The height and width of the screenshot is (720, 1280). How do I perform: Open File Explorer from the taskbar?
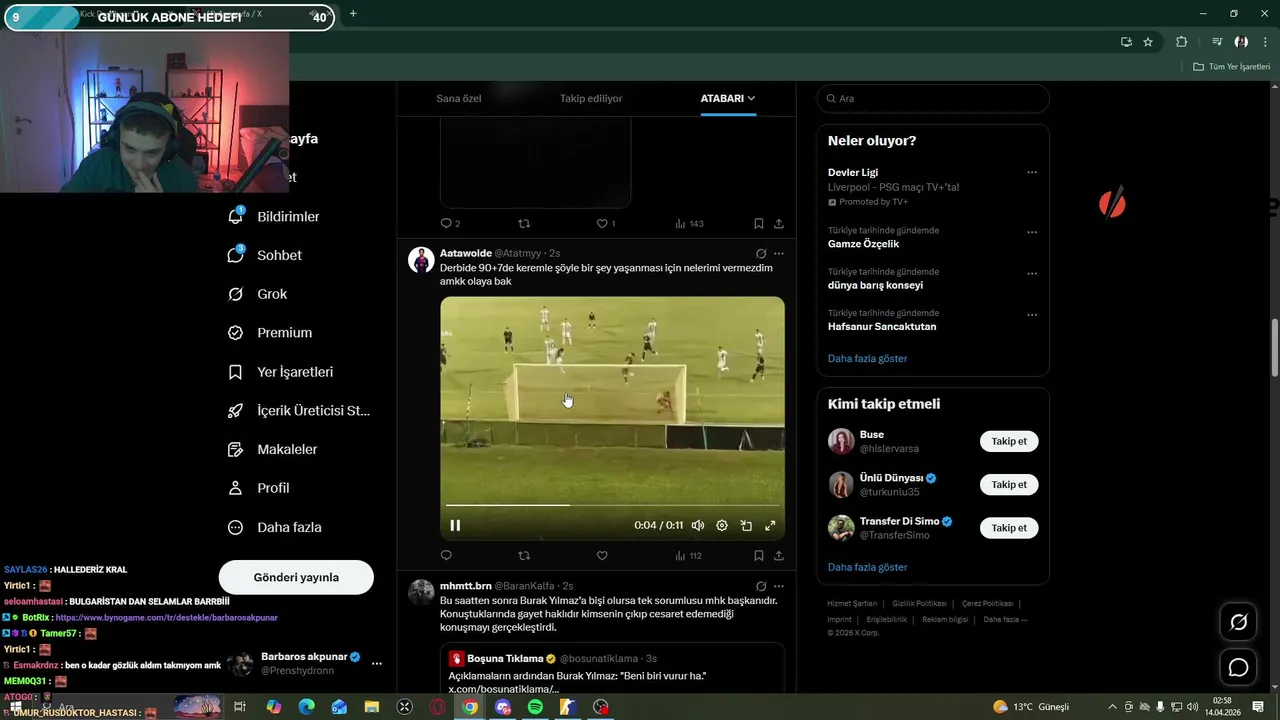coord(371,707)
